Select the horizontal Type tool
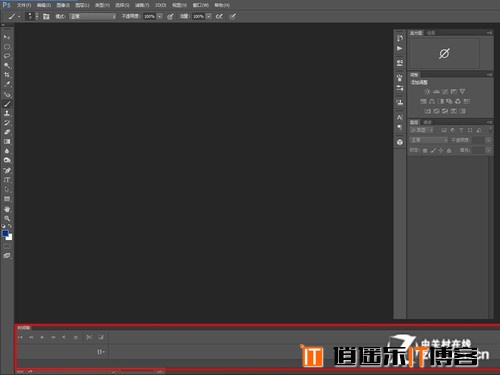 tap(7, 180)
